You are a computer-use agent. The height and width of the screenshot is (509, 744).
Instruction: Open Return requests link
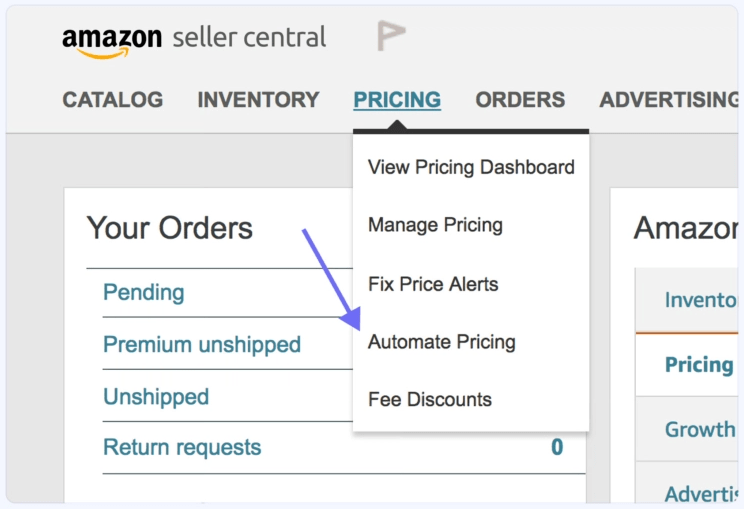tap(182, 447)
